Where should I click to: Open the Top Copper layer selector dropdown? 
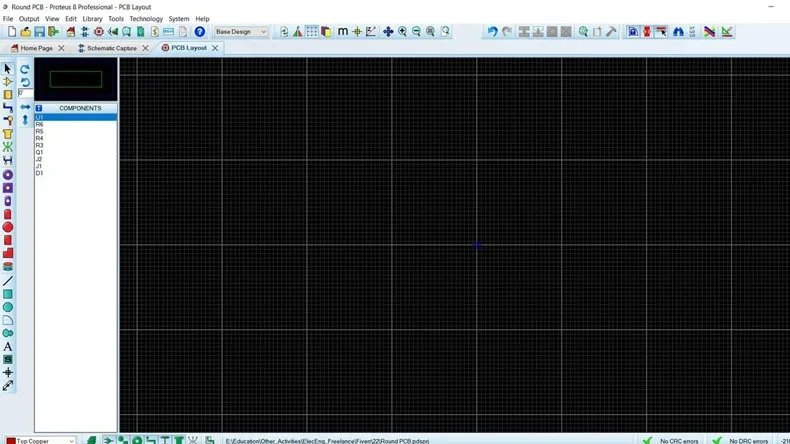point(40,440)
